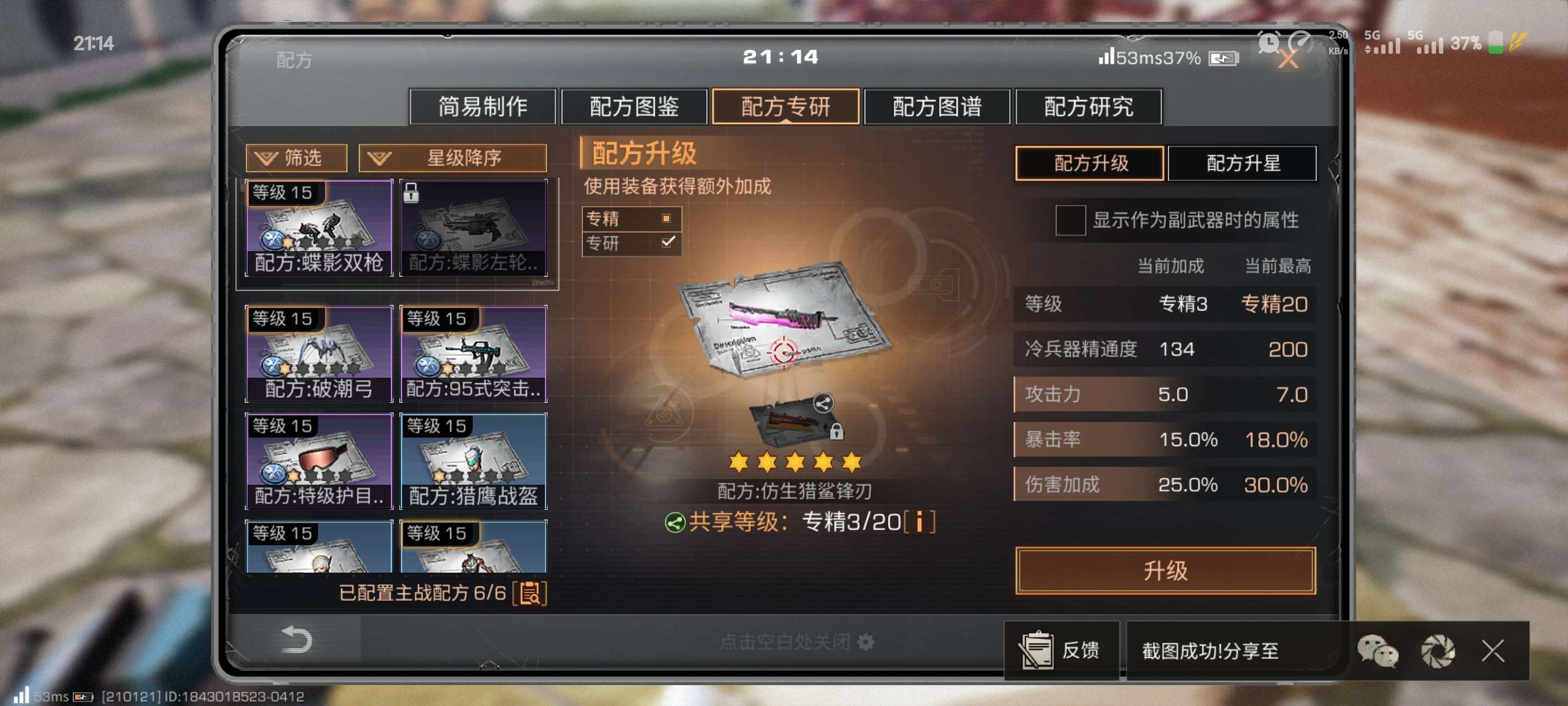This screenshot has width=1568, height=706.
Task: Click the 升级 upgrade button
Action: [1165, 571]
